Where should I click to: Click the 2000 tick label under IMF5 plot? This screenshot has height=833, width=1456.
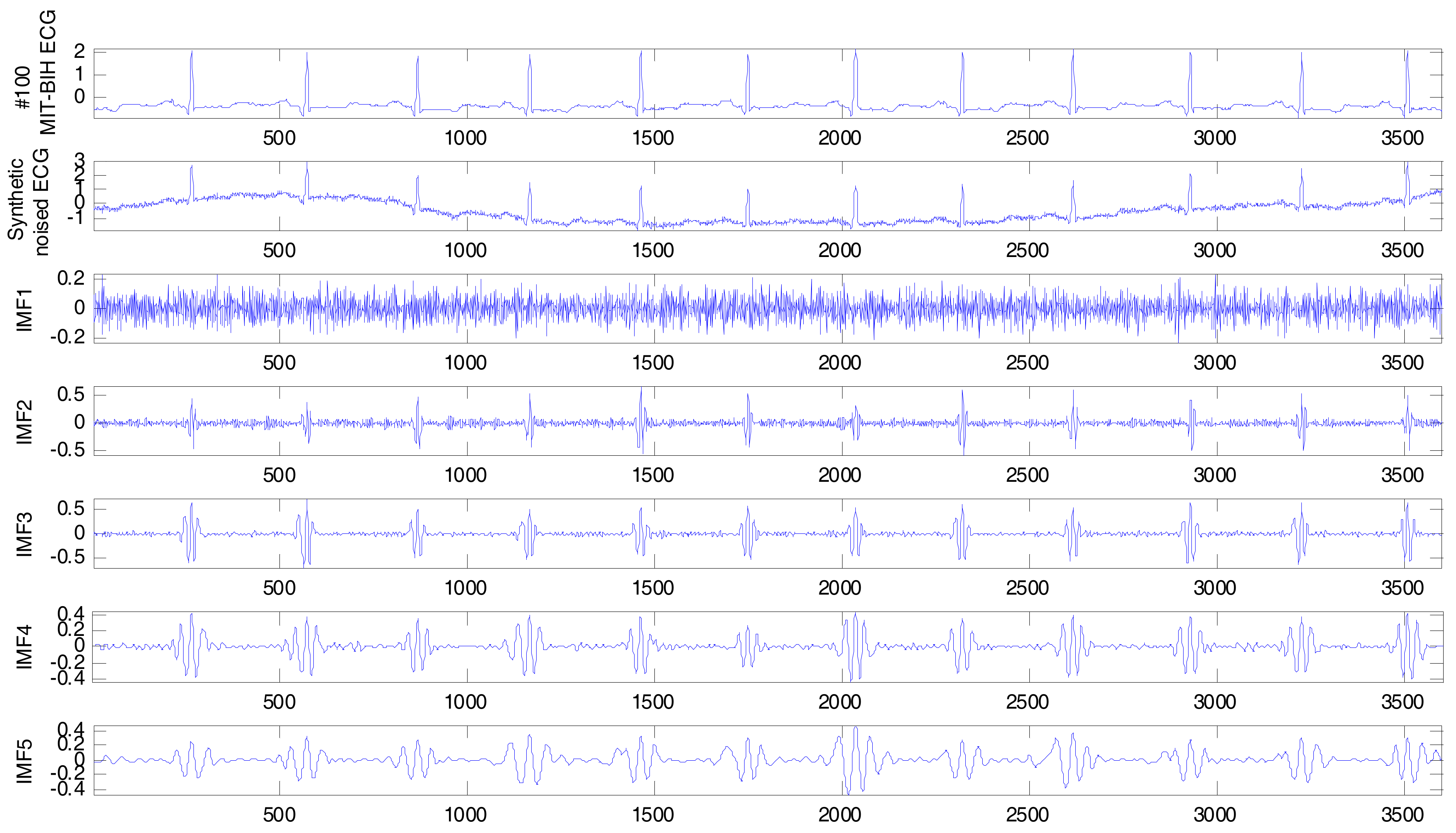coord(840,815)
